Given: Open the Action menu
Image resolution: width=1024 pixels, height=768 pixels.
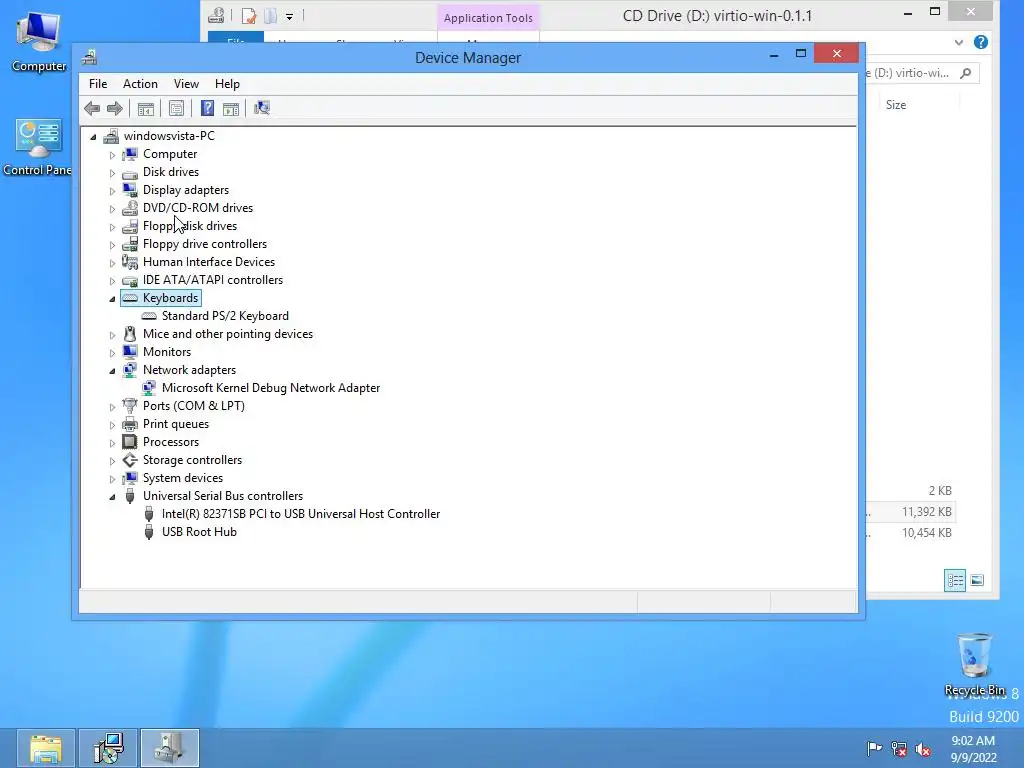Looking at the screenshot, I should pyautogui.click(x=140, y=84).
